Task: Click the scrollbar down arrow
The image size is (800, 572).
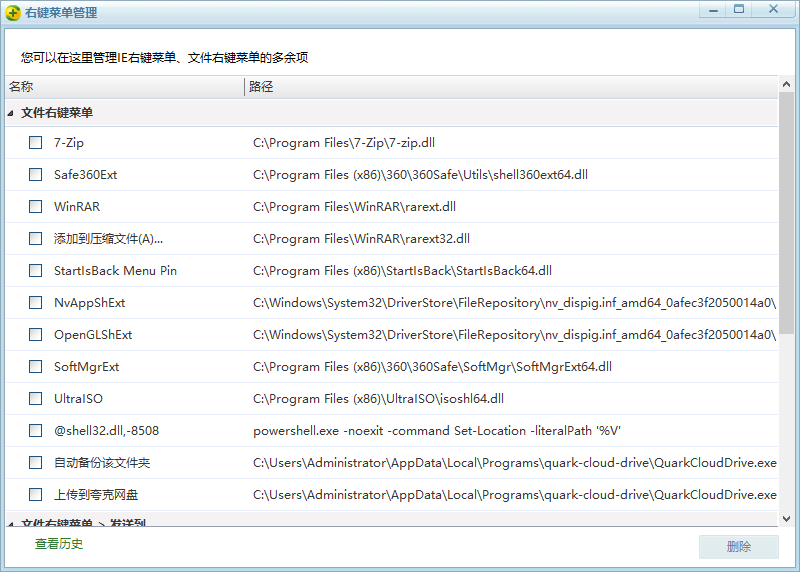Action: [786, 519]
